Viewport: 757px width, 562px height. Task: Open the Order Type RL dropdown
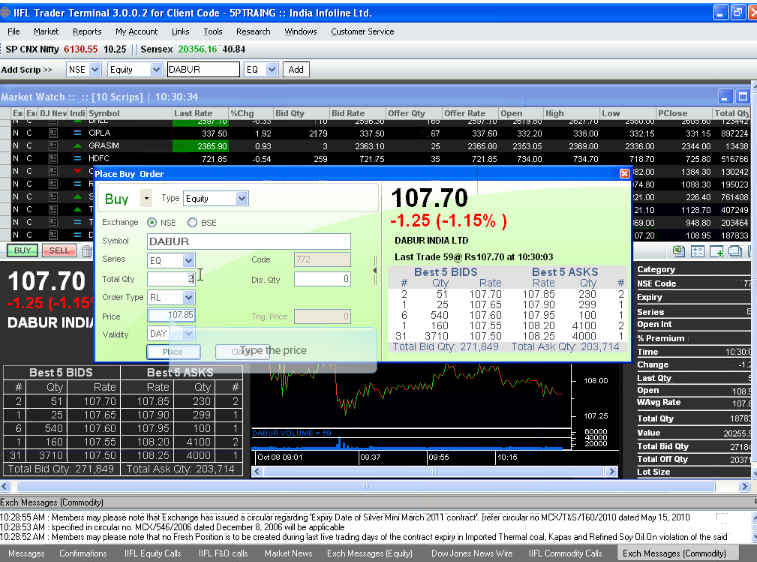pos(188,297)
